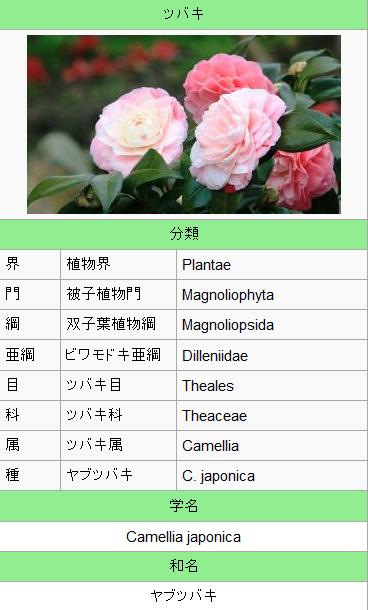
Task: Click Plantae in the kingdom row
Action: [x=206, y=265]
